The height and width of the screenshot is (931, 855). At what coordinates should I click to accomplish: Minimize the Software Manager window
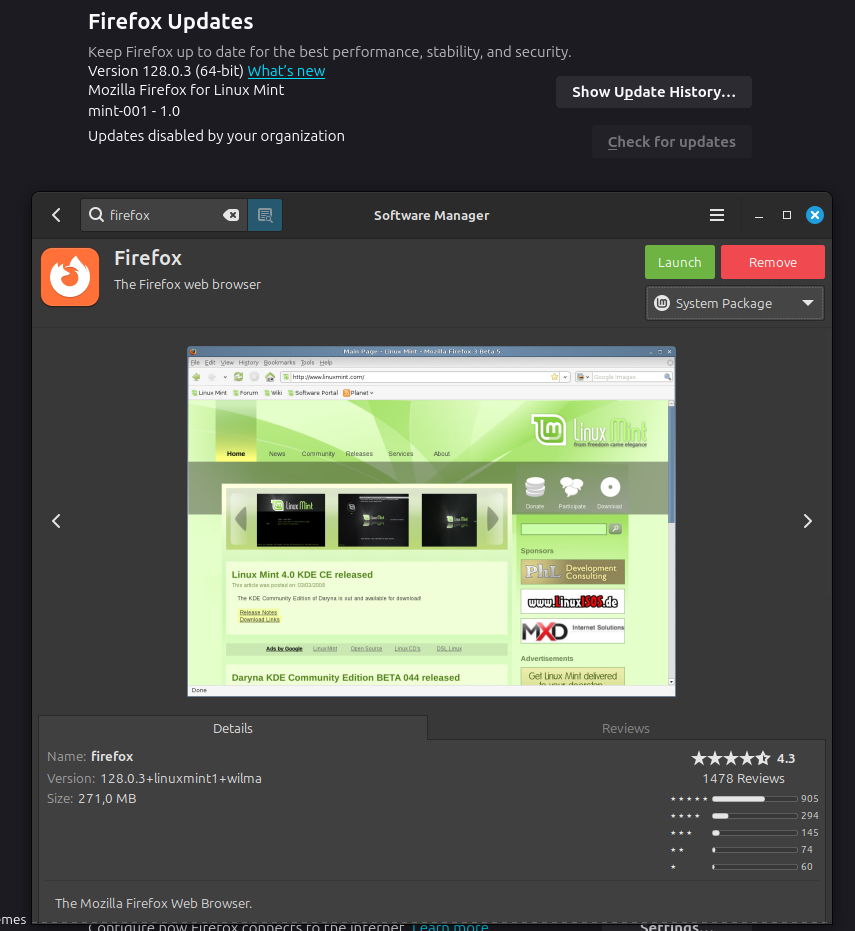pos(759,216)
